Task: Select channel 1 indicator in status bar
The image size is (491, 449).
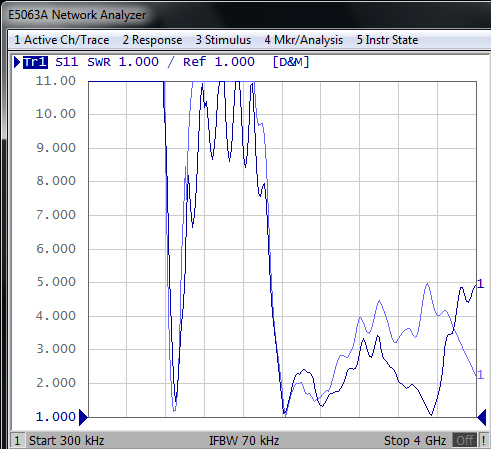Action: tap(17, 441)
